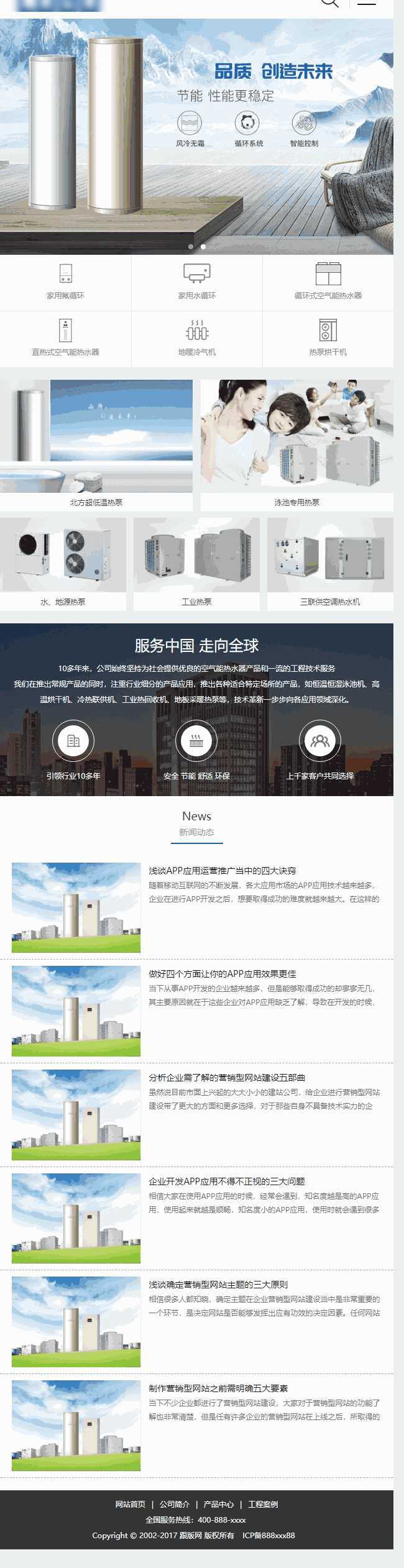Image resolution: width=404 pixels, height=1568 pixels.
Task: Open the hamburger navigation menu
Action: click(x=367, y=3)
